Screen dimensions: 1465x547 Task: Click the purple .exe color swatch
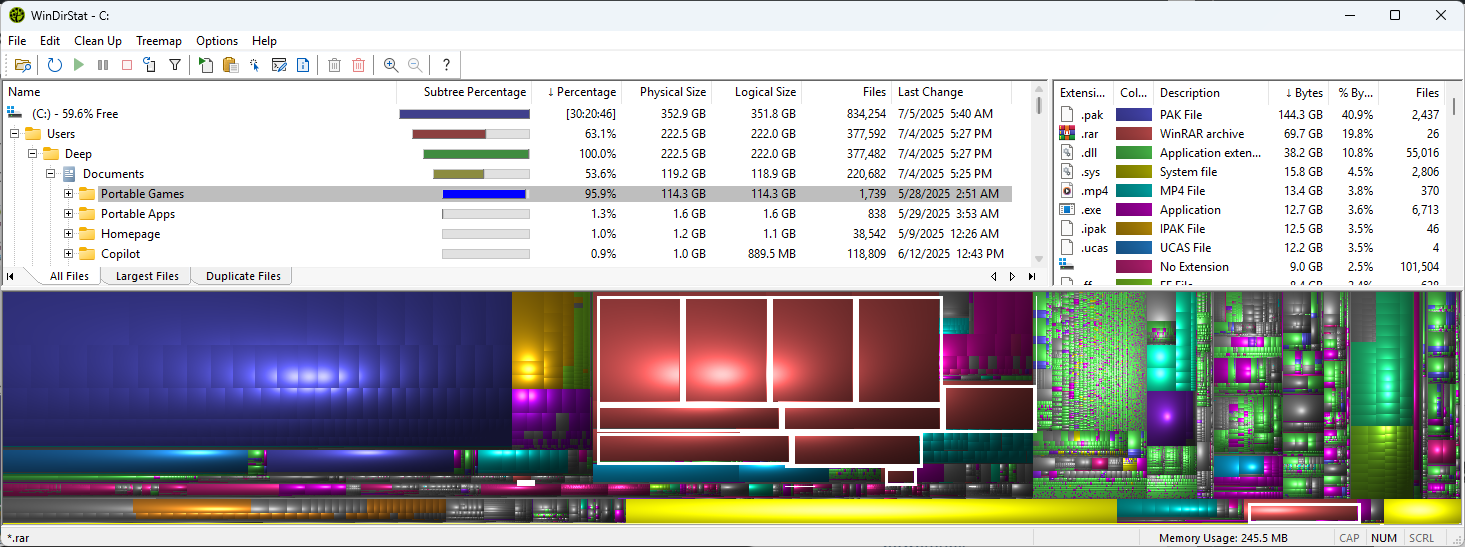point(1134,210)
